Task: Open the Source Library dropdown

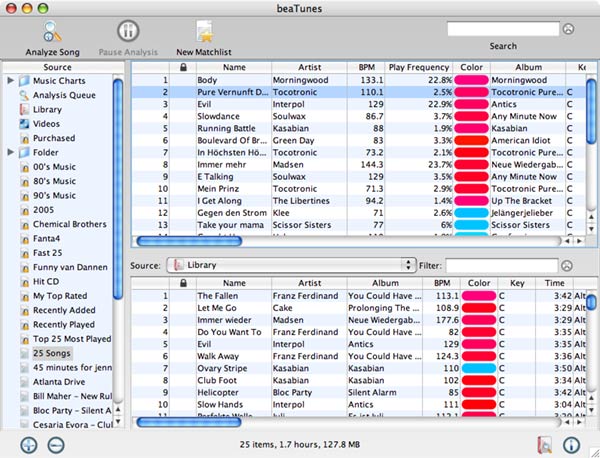Action: coord(290,265)
